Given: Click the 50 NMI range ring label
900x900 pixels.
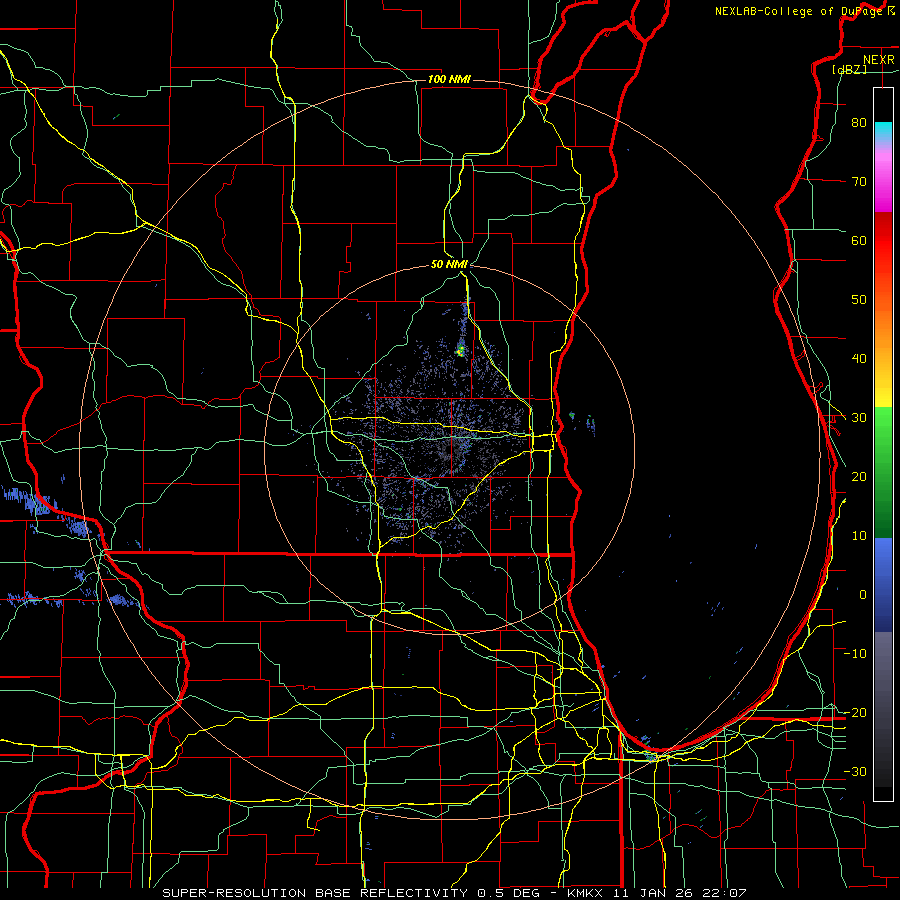Looking at the screenshot, I should click(449, 265).
